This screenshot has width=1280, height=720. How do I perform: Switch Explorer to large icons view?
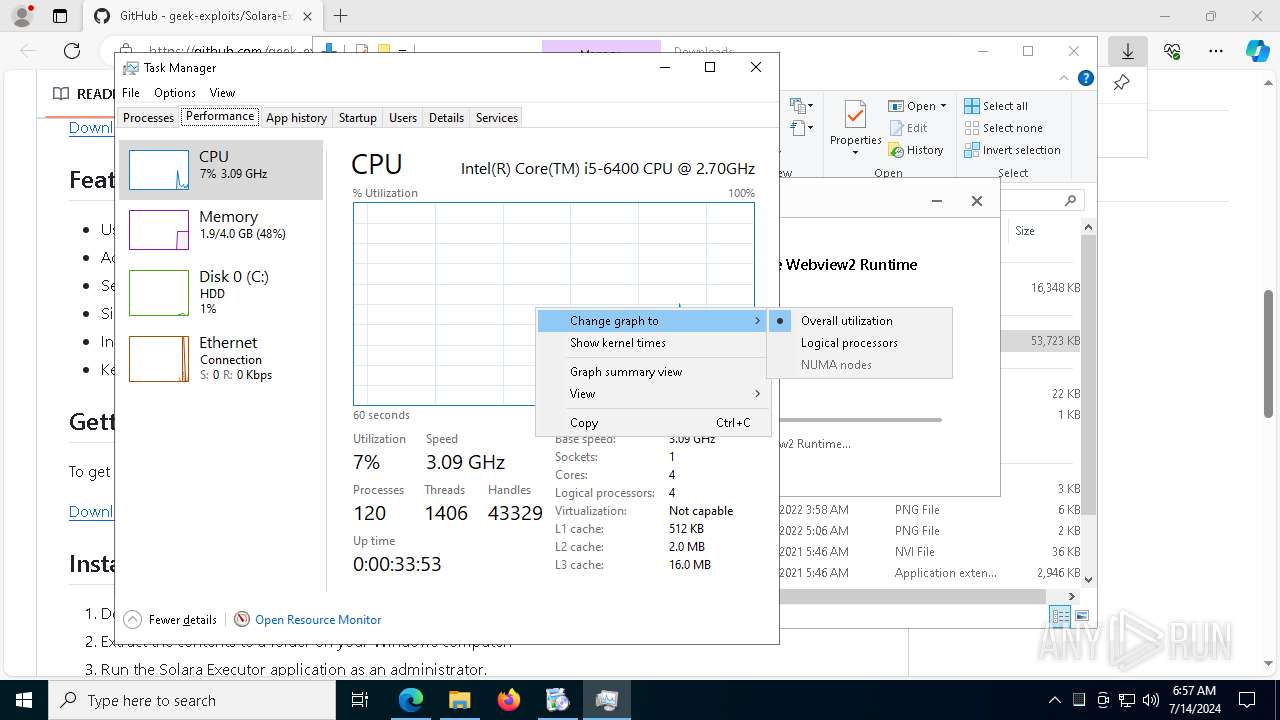tap(1081, 616)
